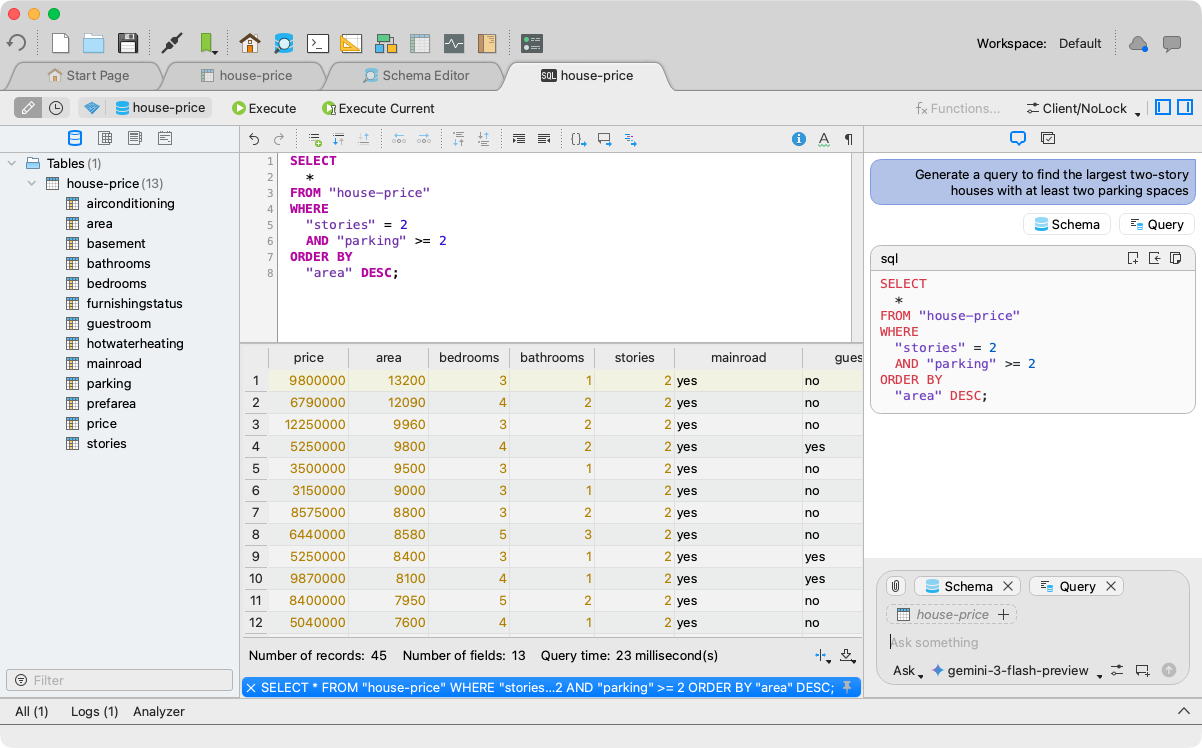Click the Filter field in sidebar
The width and height of the screenshot is (1202, 748).
pos(120,680)
